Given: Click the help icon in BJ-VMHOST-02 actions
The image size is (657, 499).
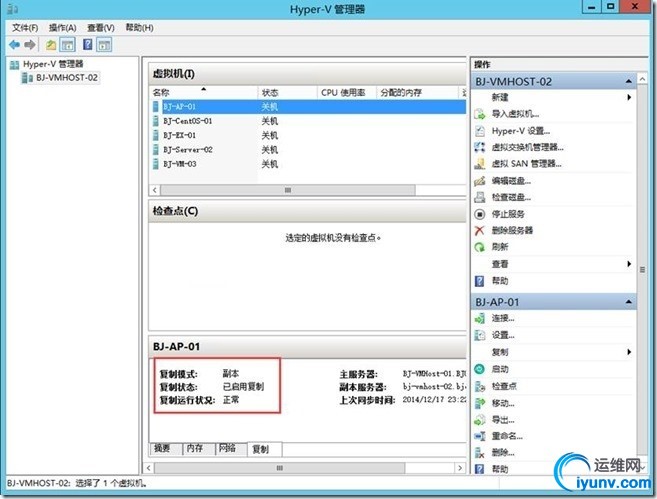Looking at the screenshot, I should point(480,281).
